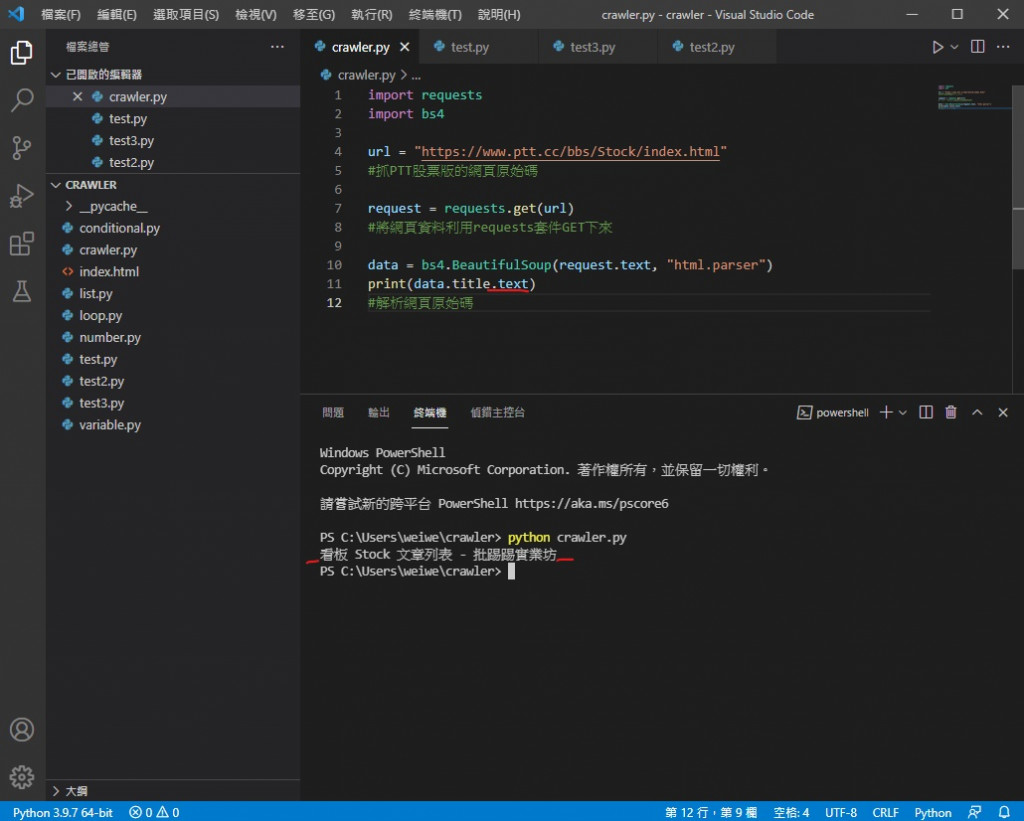Screen dimensions: 1024x821
Task: Close the crawler.py editor tab
Action: pos(405,47)
